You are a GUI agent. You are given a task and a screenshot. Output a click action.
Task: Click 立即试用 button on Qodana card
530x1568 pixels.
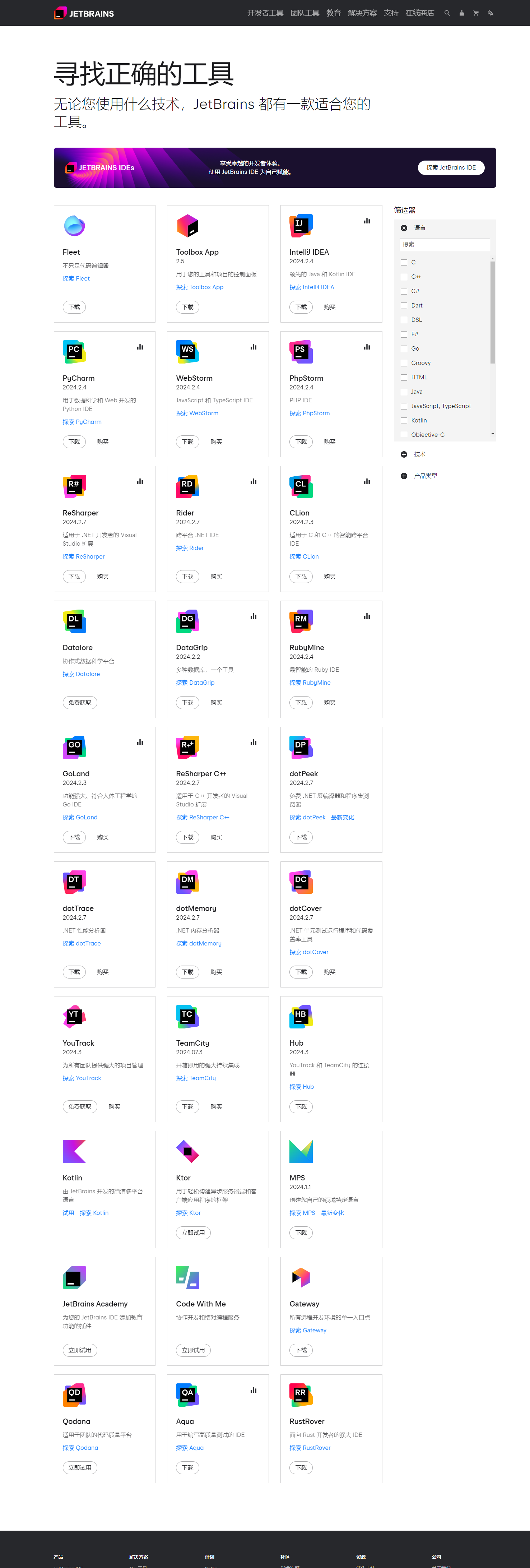(x=80, y=1467)
